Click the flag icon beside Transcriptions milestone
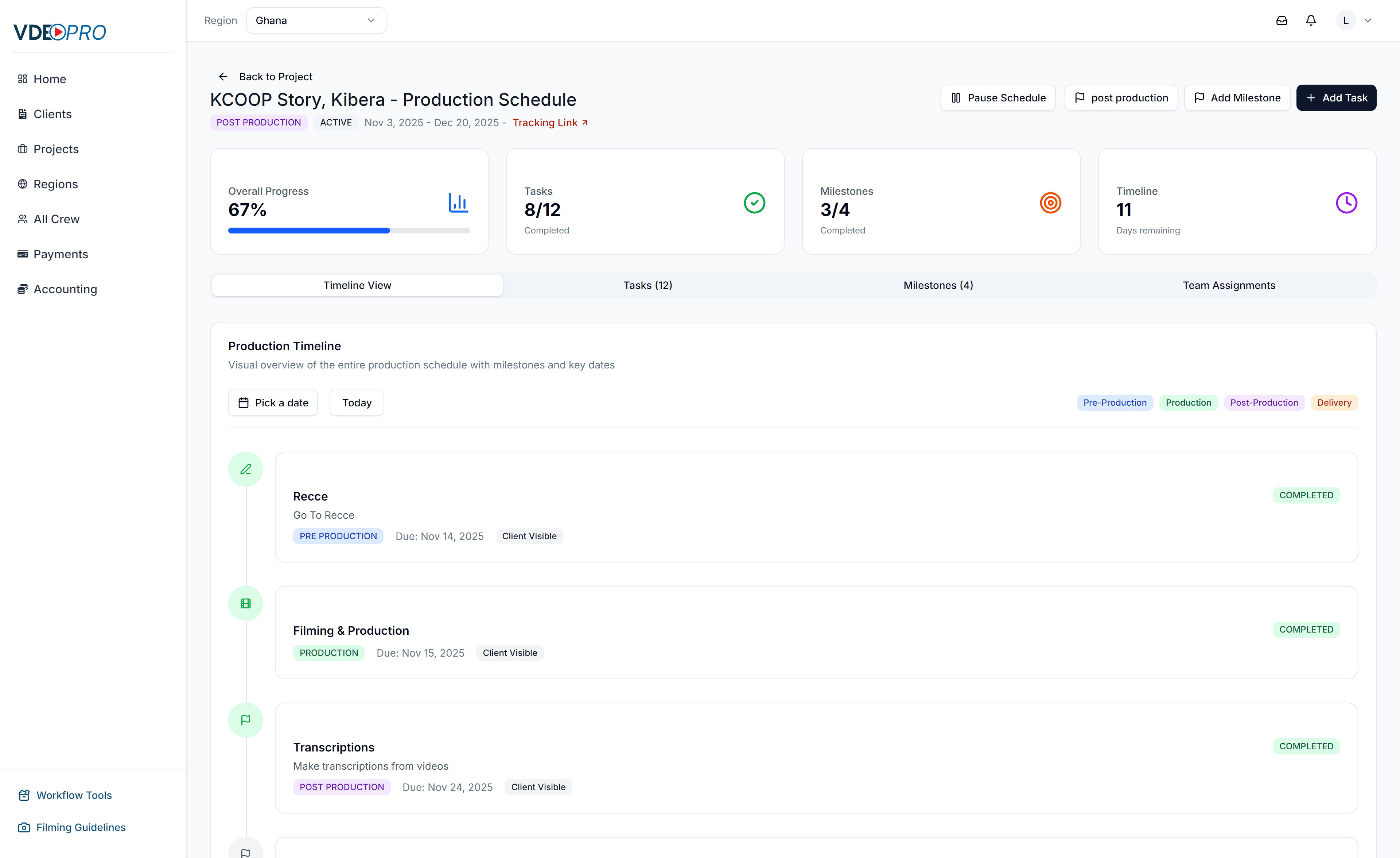 245,719
